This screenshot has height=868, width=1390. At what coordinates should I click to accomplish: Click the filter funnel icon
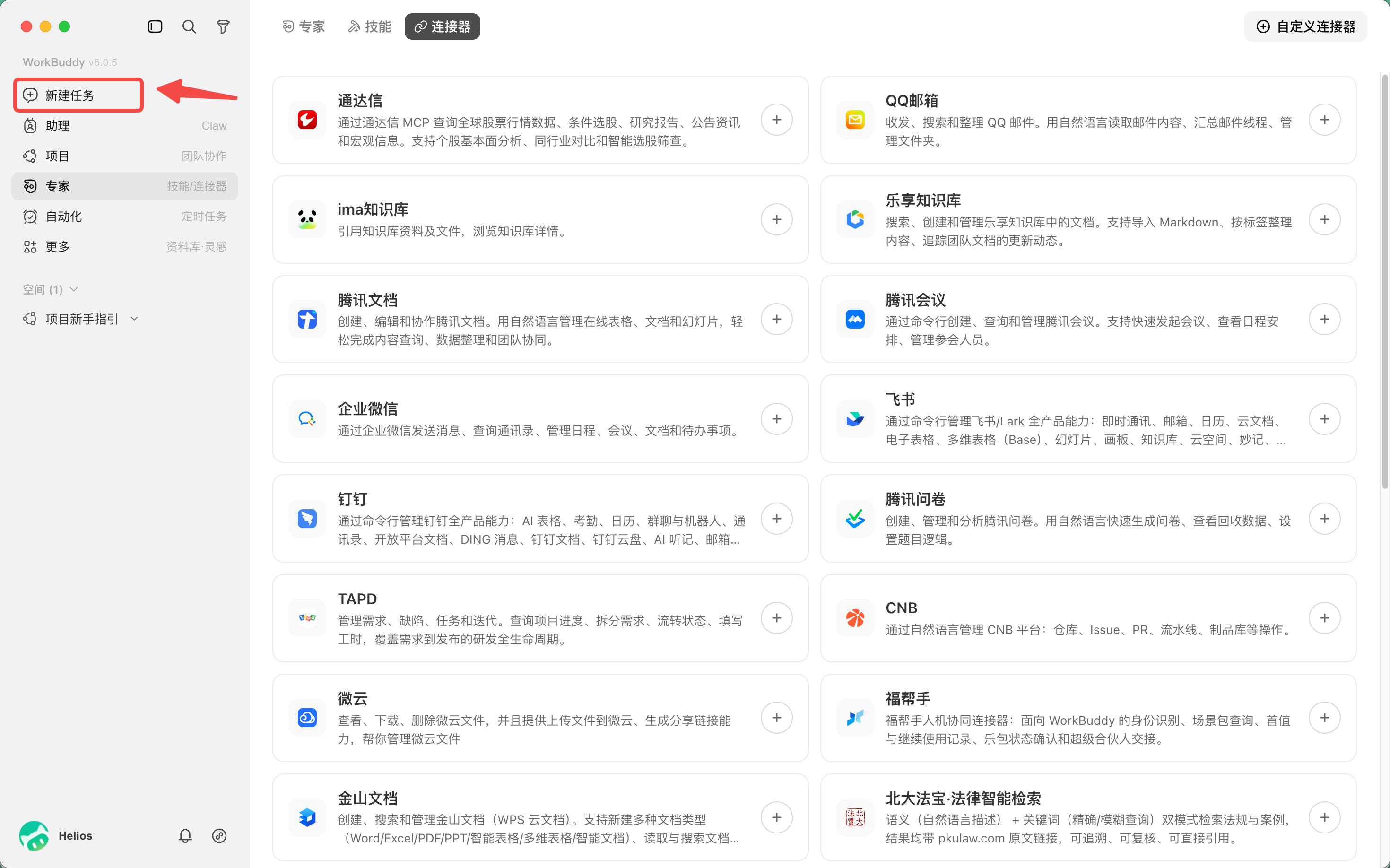[x=223, y=26]
